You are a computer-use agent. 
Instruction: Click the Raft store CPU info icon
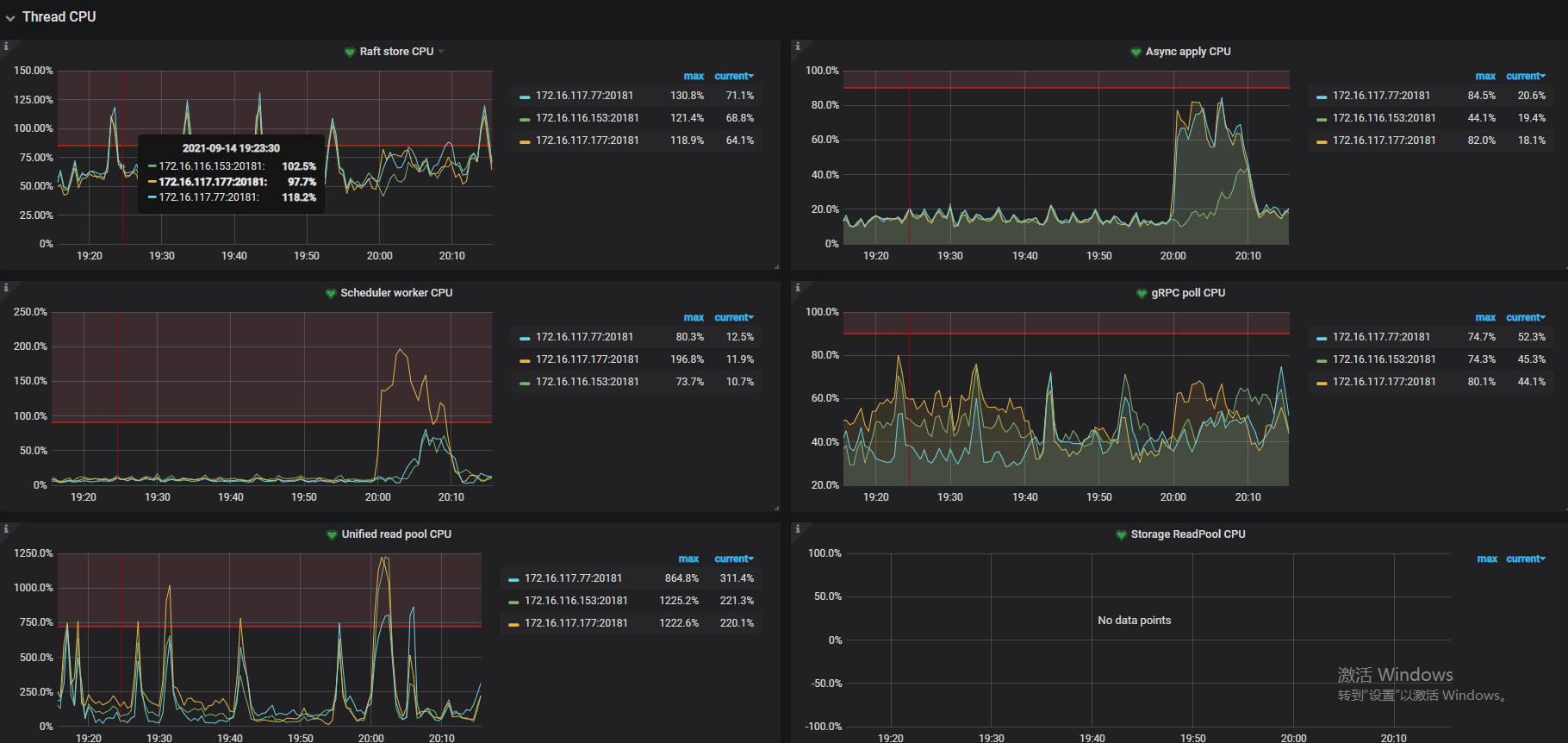(6, 47)
